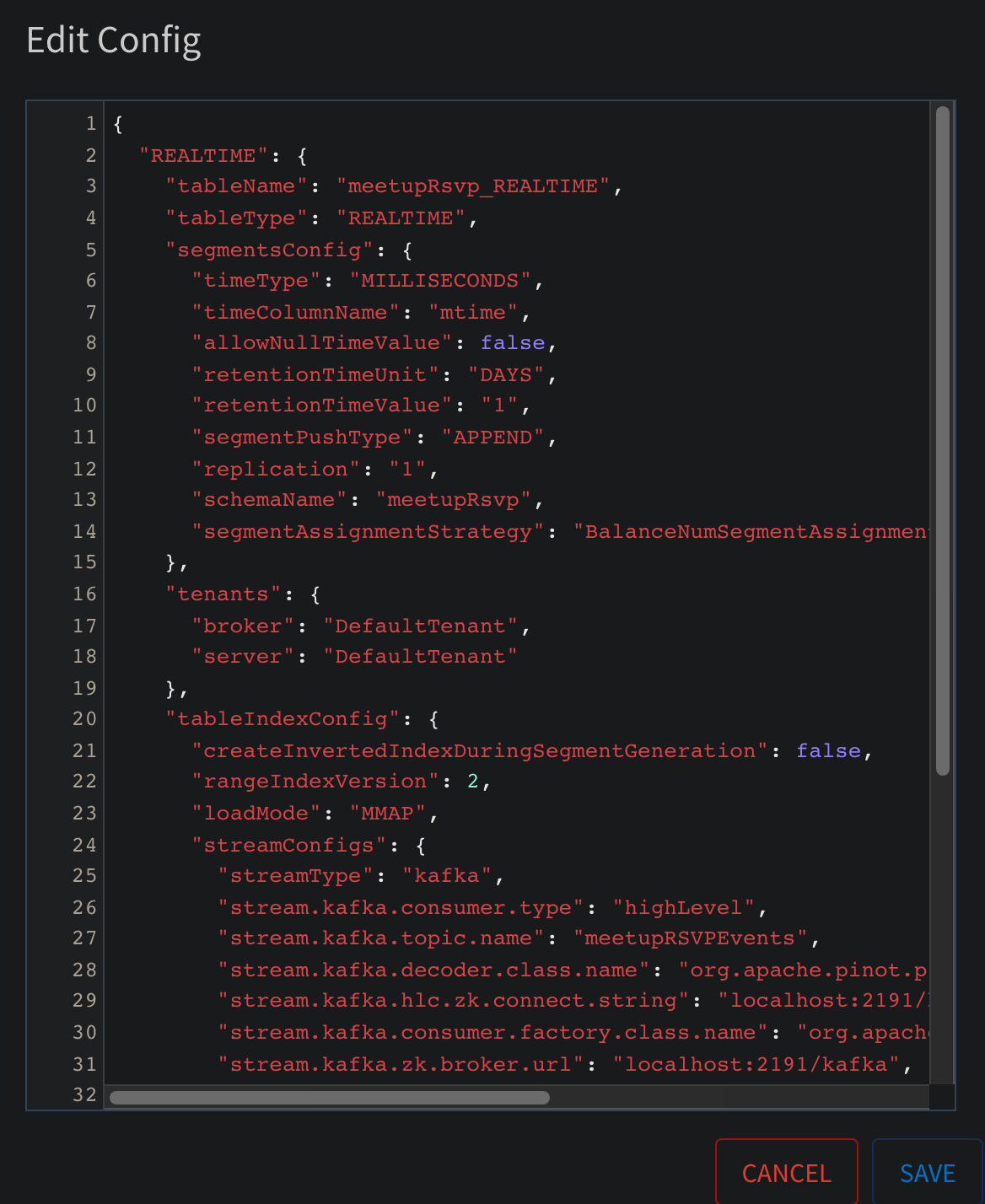Viewport: 985px width, 1204px height.
Task: Click the rangeIndexVersion value 2
Action: click(473, 782)
